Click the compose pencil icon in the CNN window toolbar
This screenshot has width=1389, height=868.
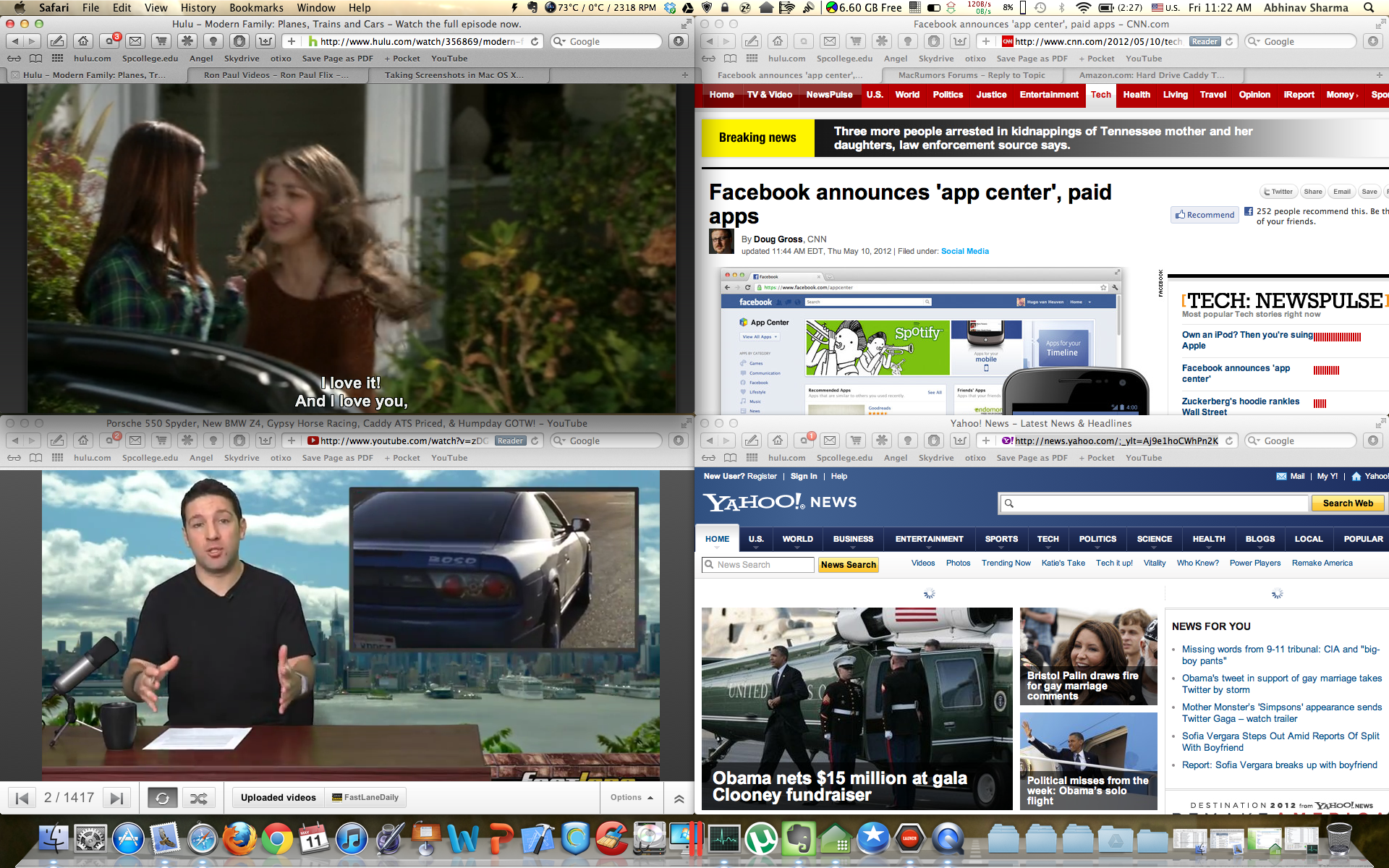pos(752,41)
